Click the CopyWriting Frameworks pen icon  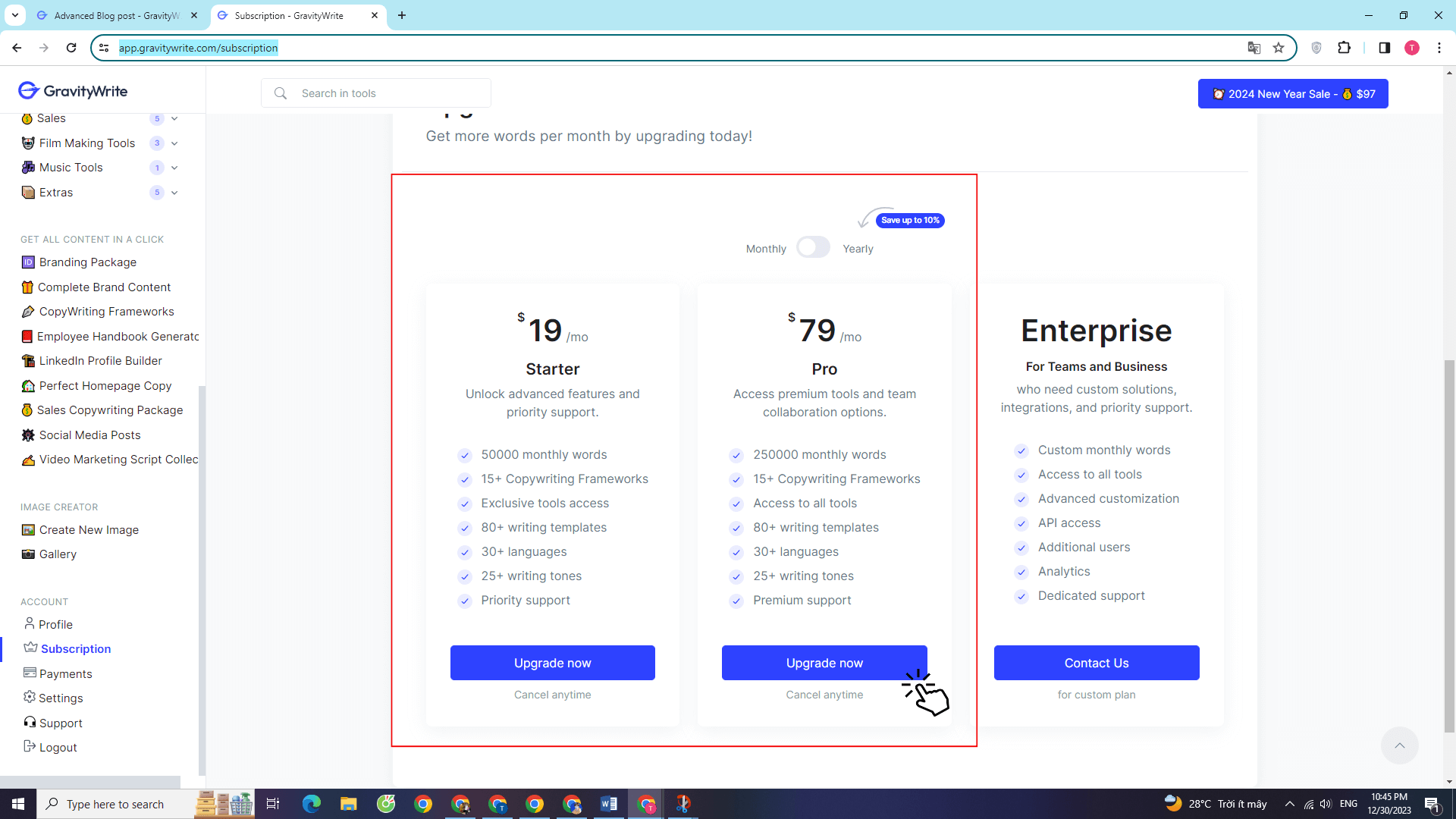pyautogui.click(x=28, y=312)
